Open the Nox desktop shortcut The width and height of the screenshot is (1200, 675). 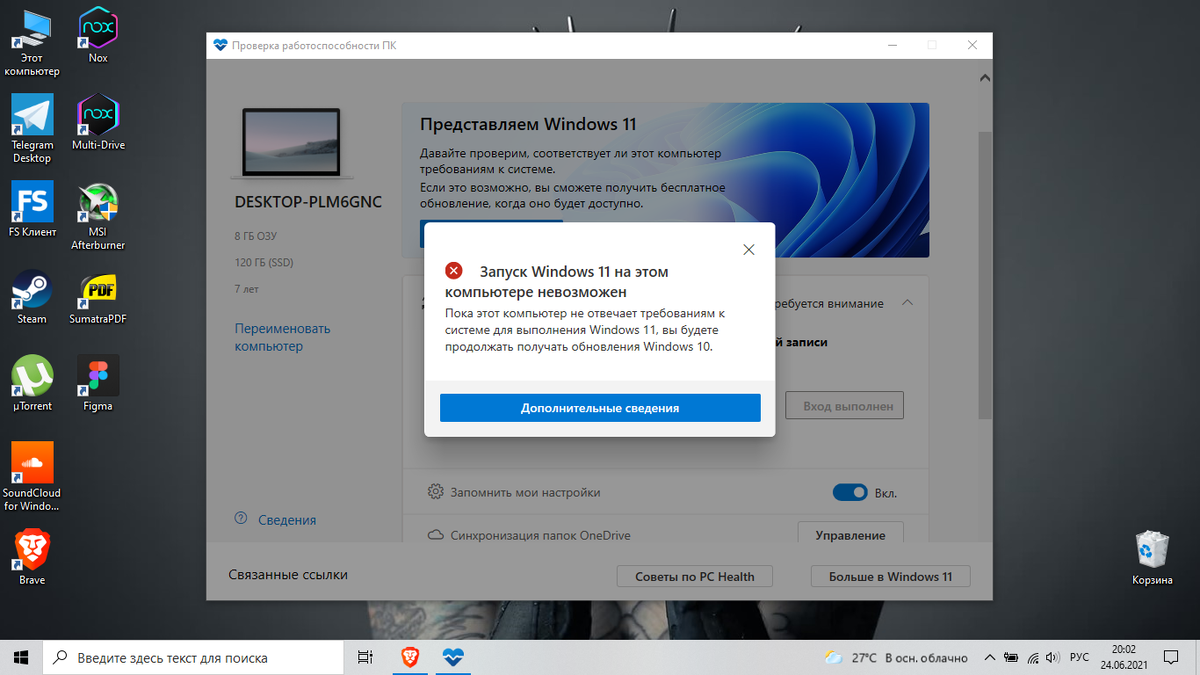tap(98, 36)
